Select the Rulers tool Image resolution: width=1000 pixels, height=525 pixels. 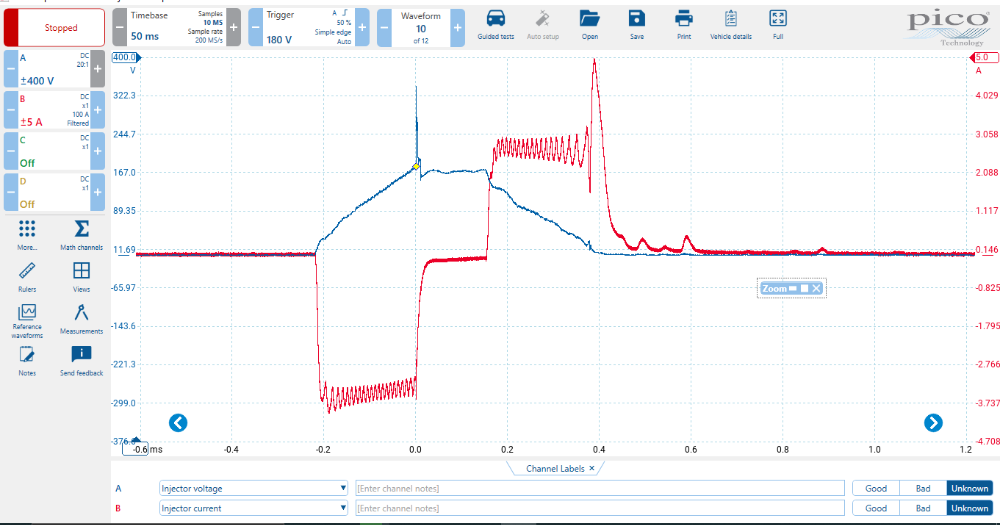(27, 275)
